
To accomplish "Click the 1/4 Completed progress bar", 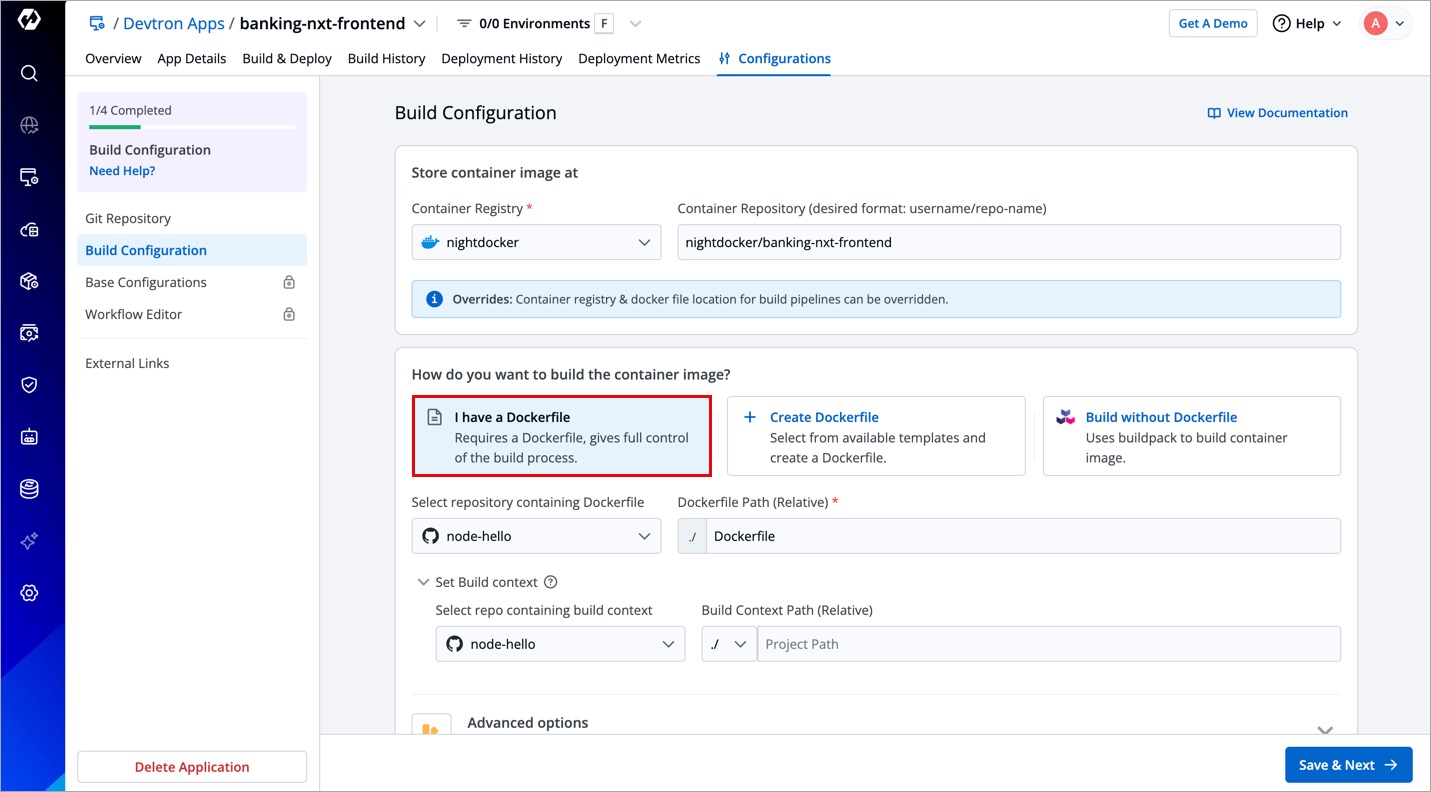I will point(192,127).
